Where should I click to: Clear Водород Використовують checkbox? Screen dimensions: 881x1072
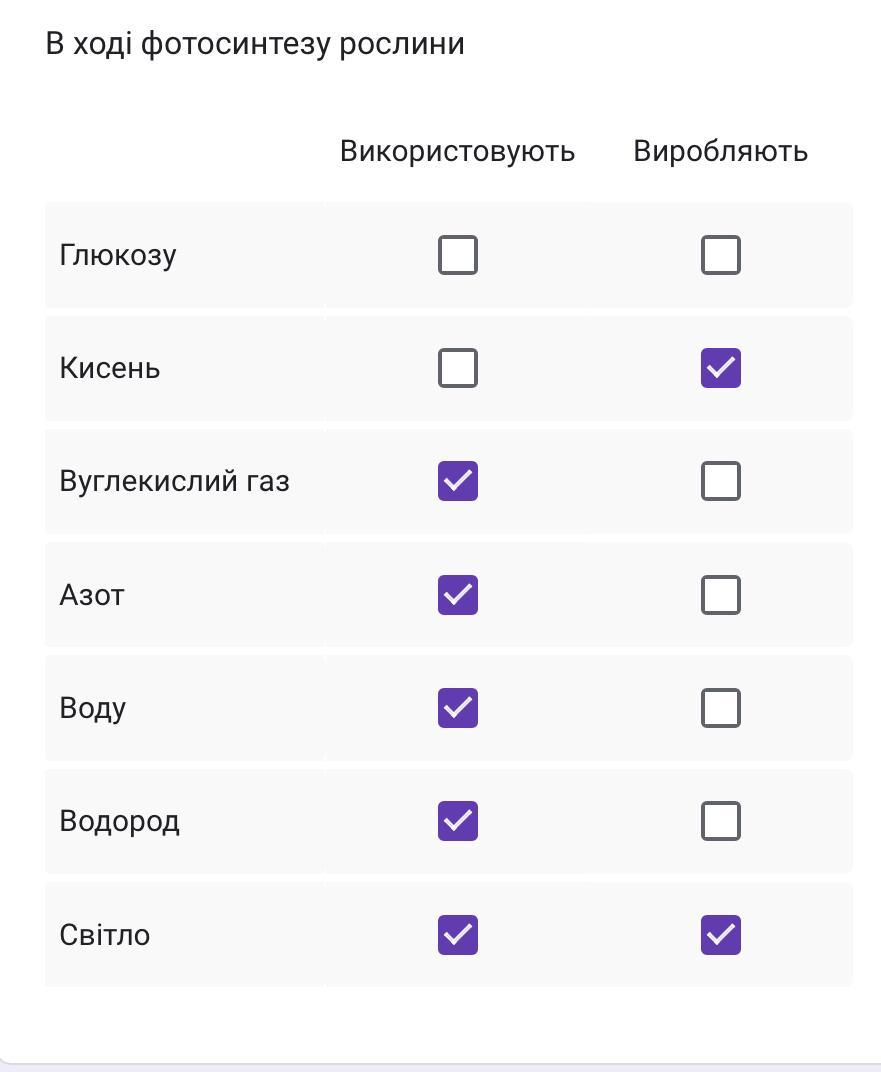[457, 820]
